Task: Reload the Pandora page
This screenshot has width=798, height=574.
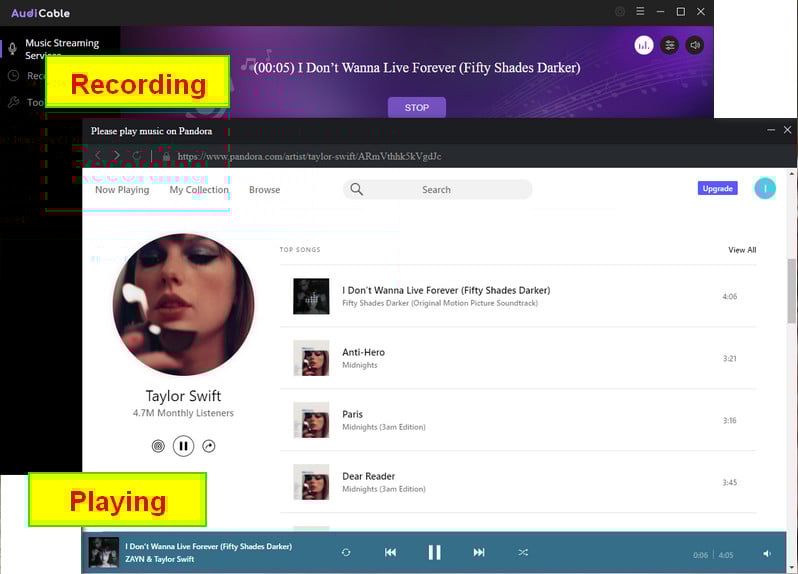Action: [136, 156]
